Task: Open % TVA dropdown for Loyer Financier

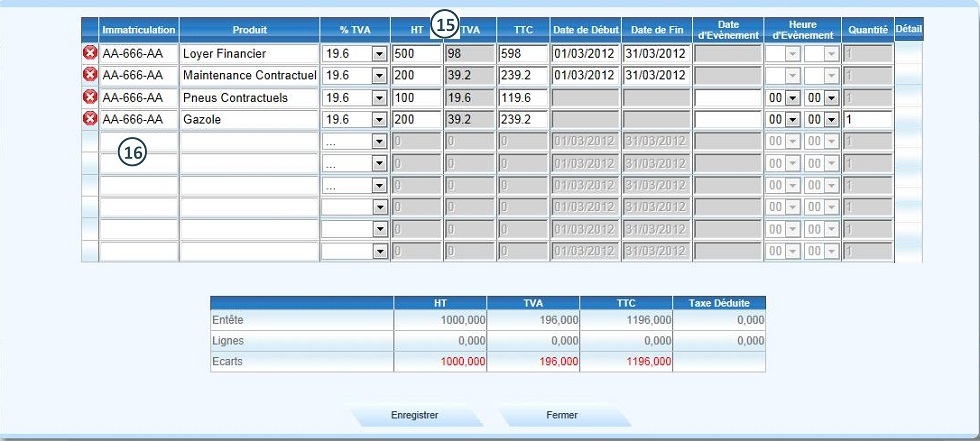Action: (x=378, y=53)
